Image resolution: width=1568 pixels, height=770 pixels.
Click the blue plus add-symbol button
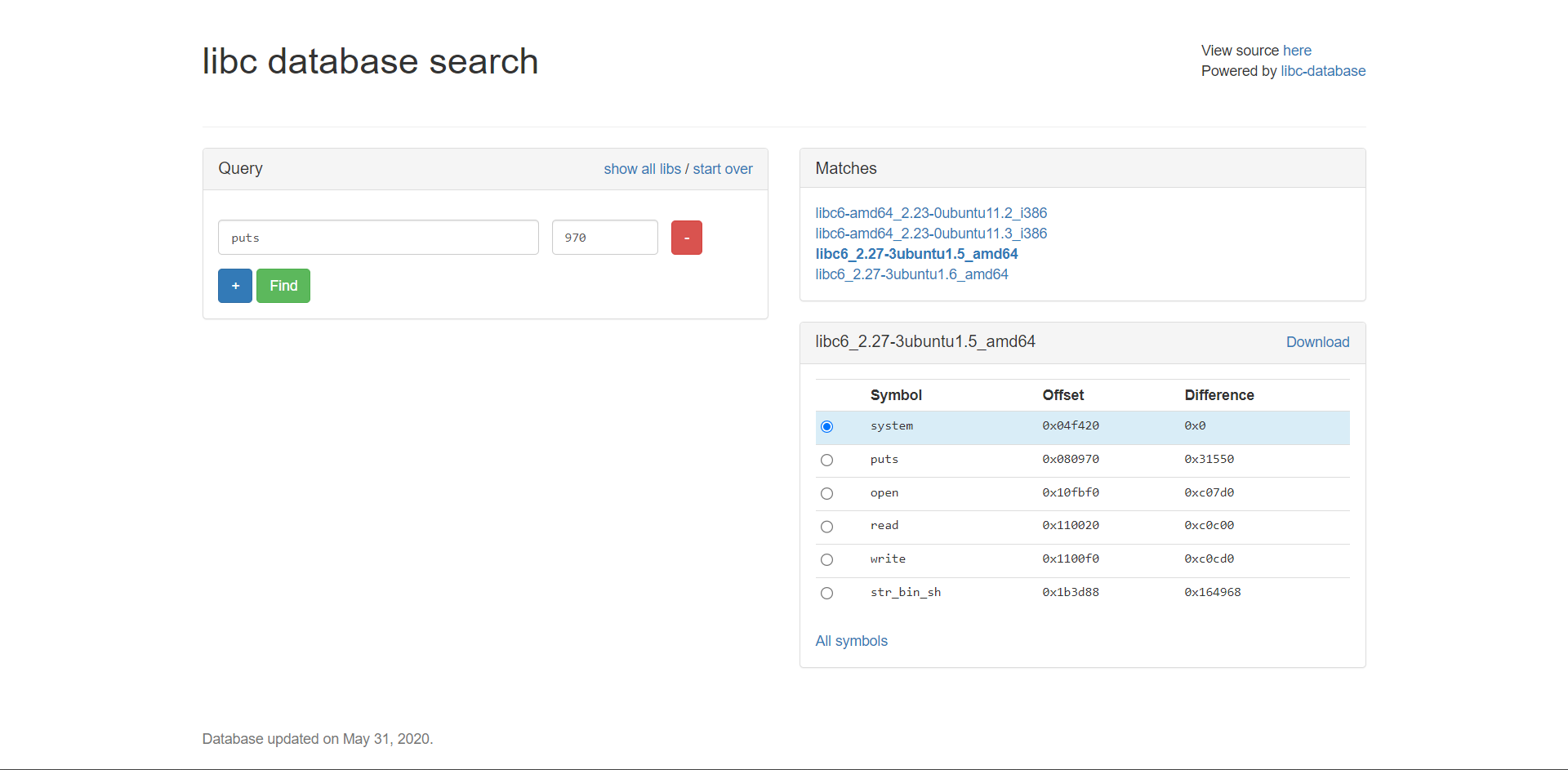click(234, 286)
